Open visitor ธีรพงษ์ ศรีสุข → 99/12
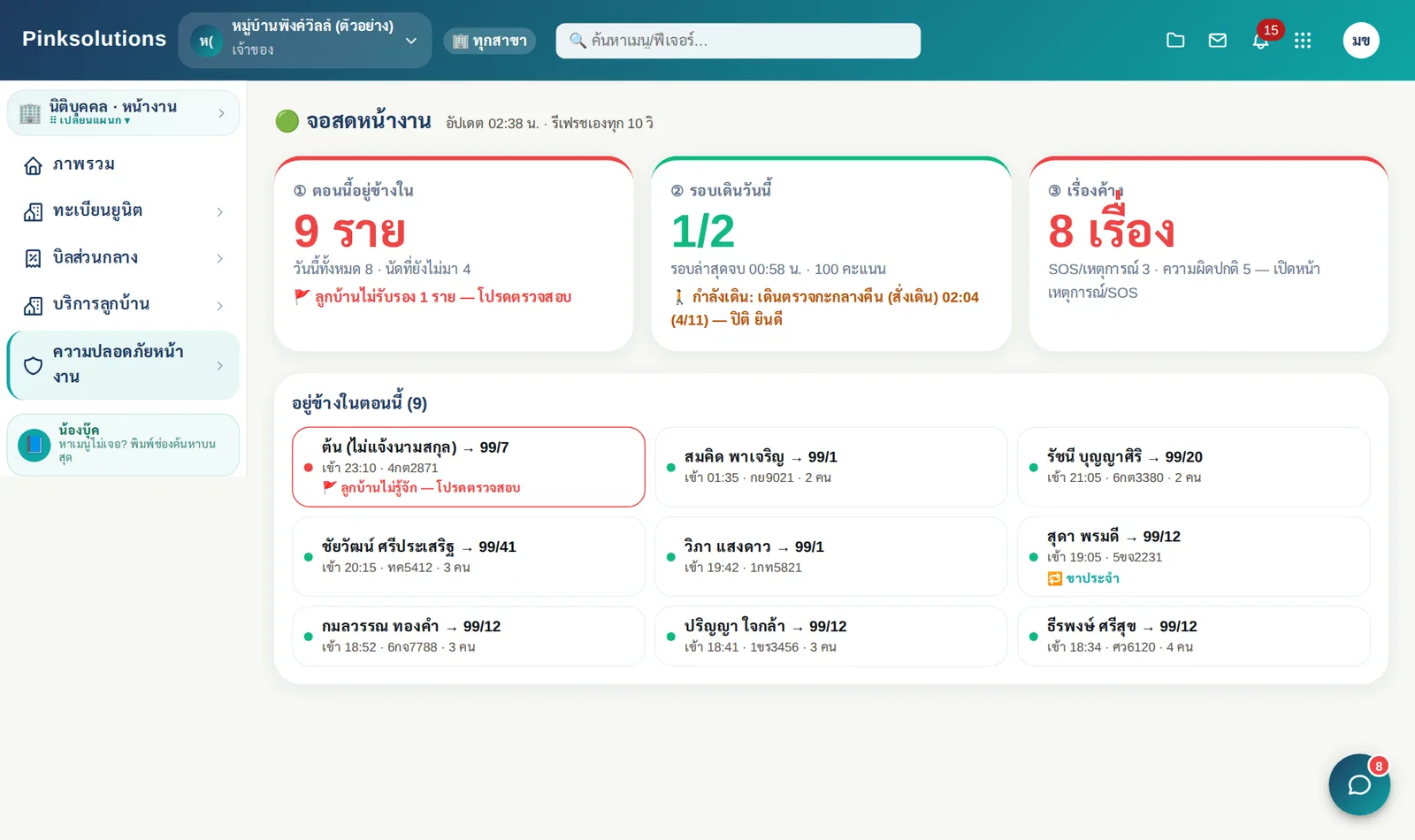1415x840 pixels. click(x=1194, y=636)
